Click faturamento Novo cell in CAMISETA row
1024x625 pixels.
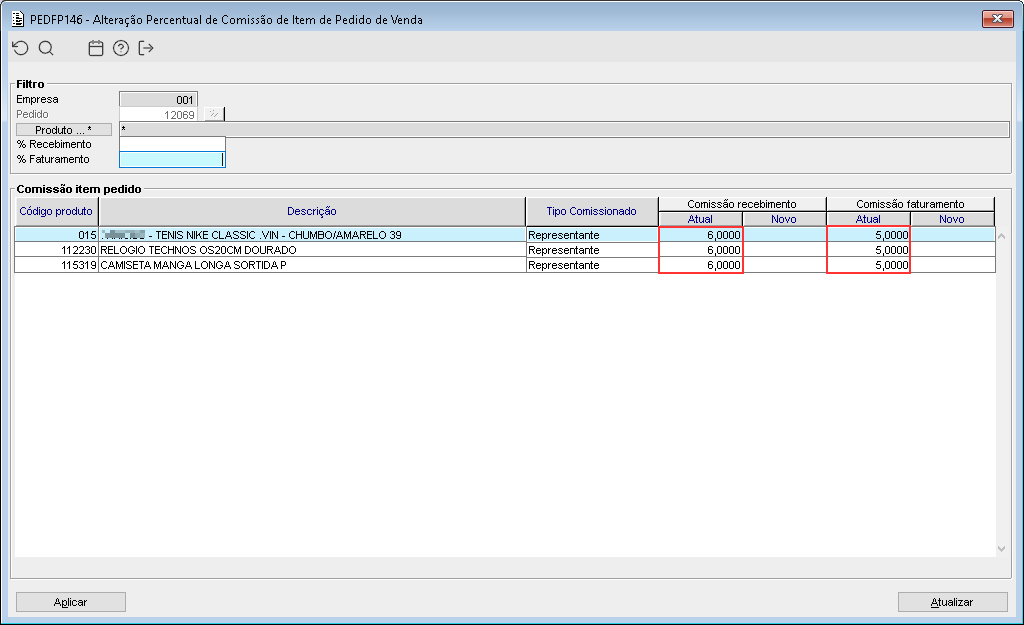click(x=953, y=265)
